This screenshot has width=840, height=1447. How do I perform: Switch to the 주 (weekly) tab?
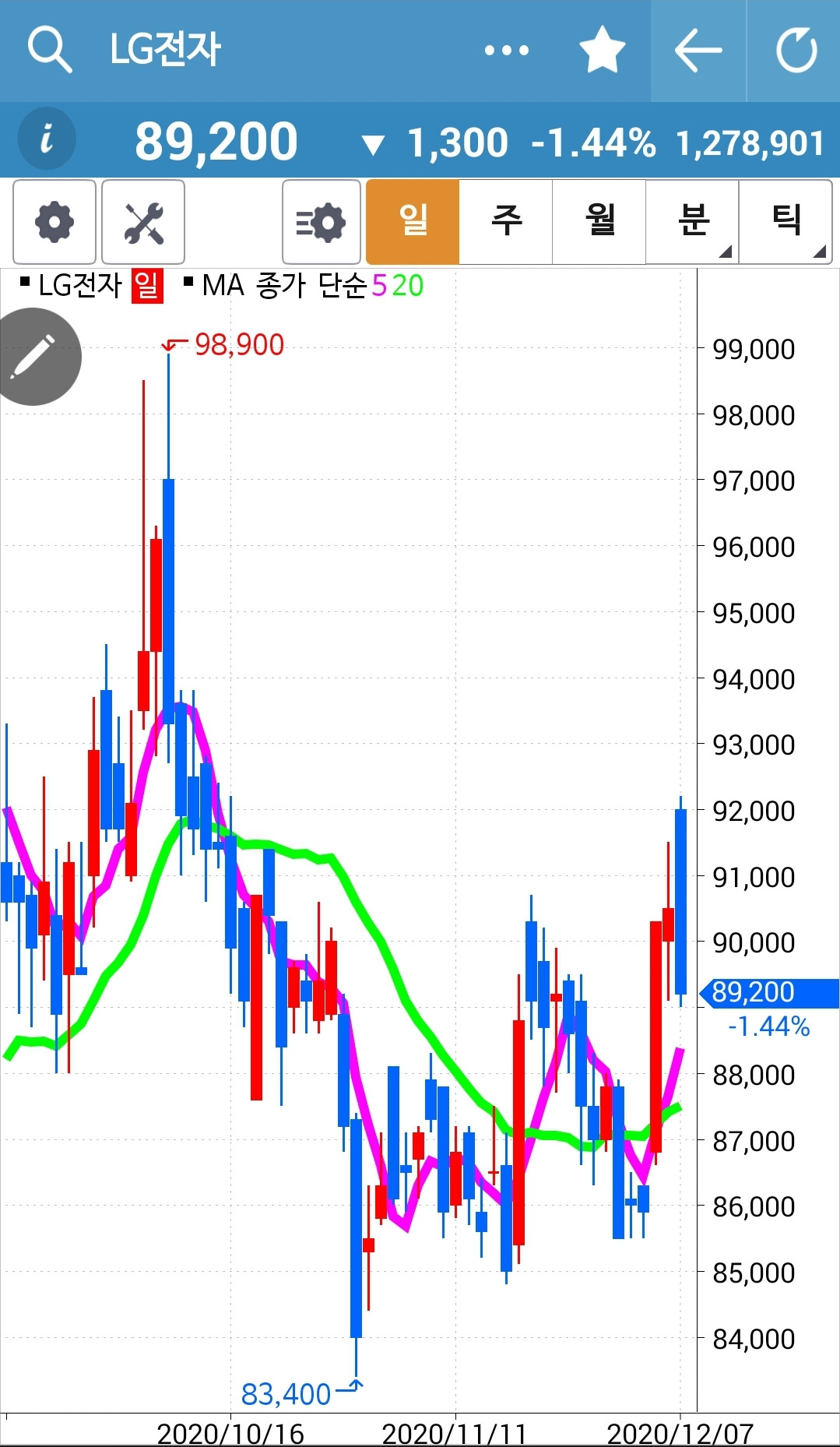(x=506, y=222)
